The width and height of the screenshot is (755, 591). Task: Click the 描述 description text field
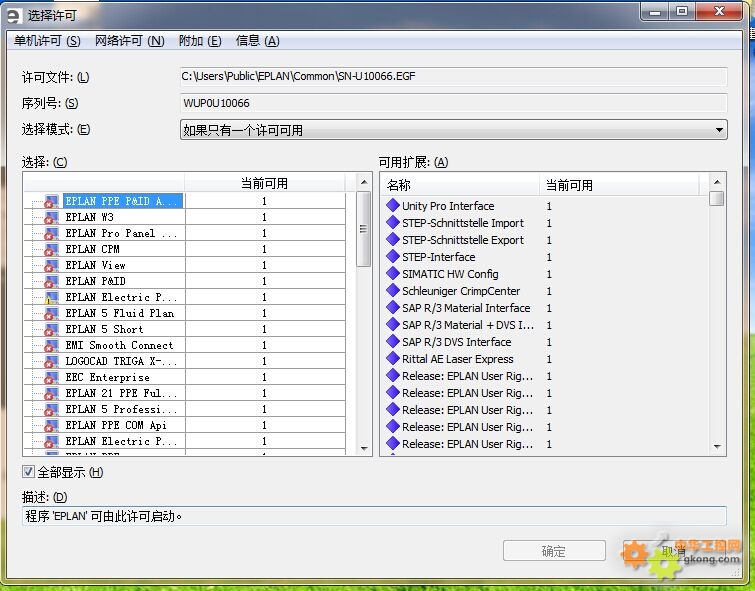374,516
